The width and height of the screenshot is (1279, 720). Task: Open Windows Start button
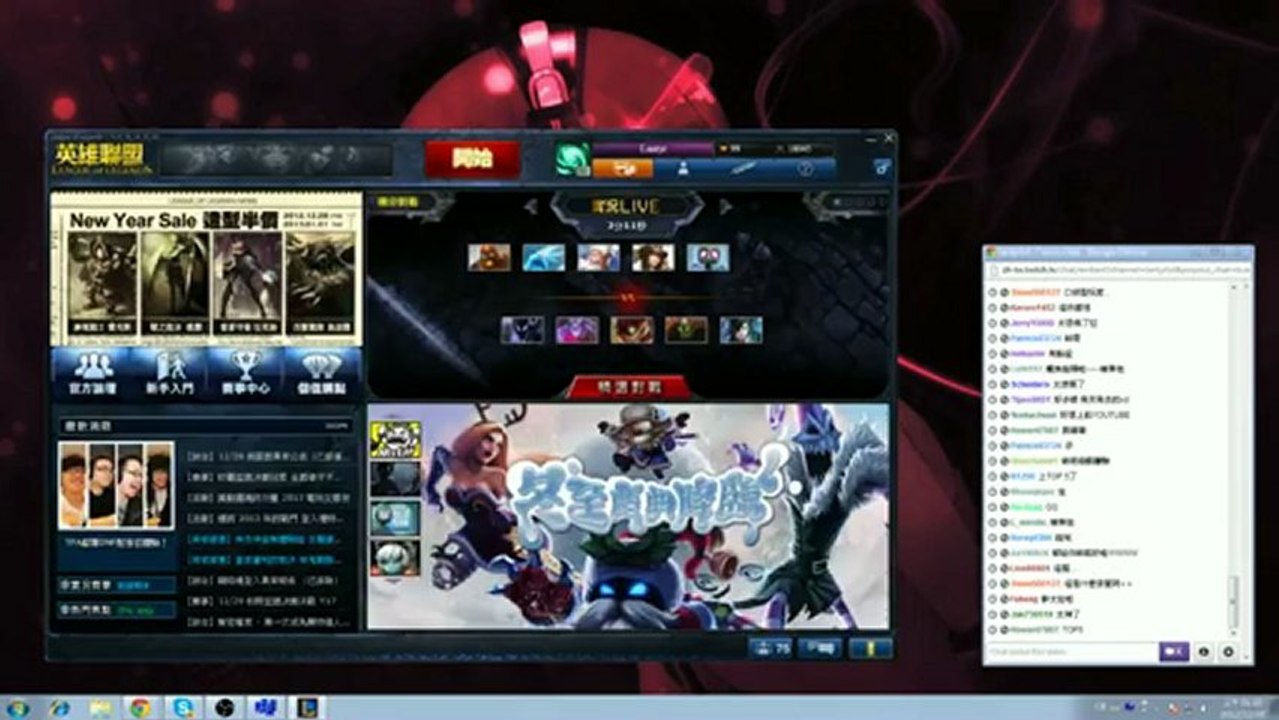18,708
